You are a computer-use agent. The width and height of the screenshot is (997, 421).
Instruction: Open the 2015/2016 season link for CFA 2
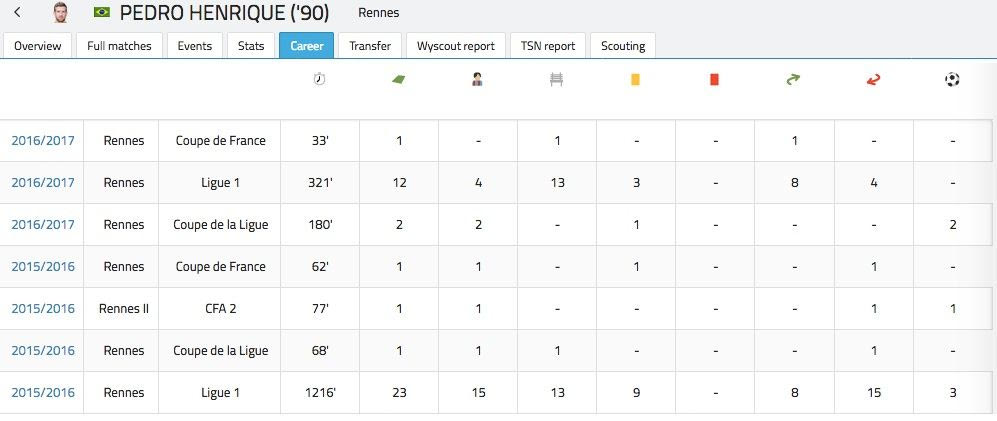point(43,309)
